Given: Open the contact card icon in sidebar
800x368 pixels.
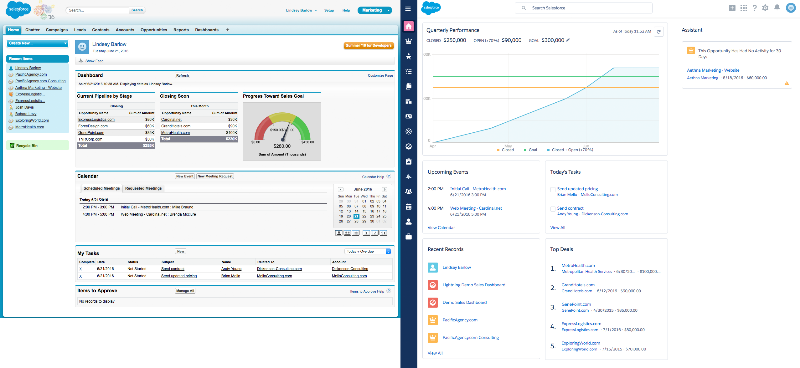Looking at the screenshot, I should pyautogui.click(x=408, y=116).
